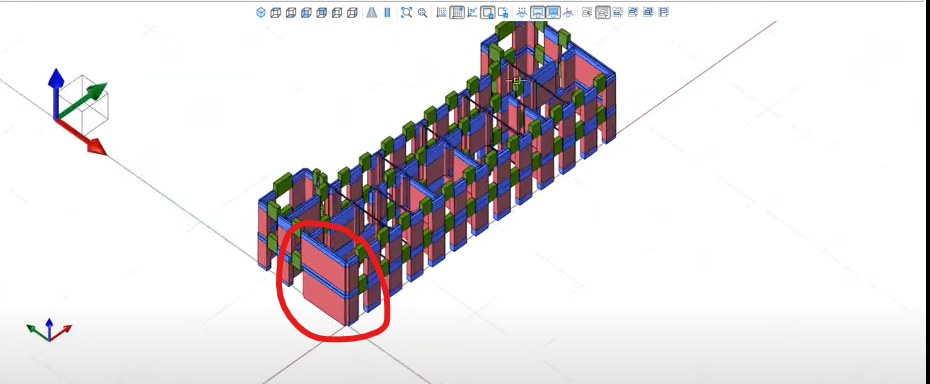Toggle the pressed grid lines button

[x=457, y=12]
